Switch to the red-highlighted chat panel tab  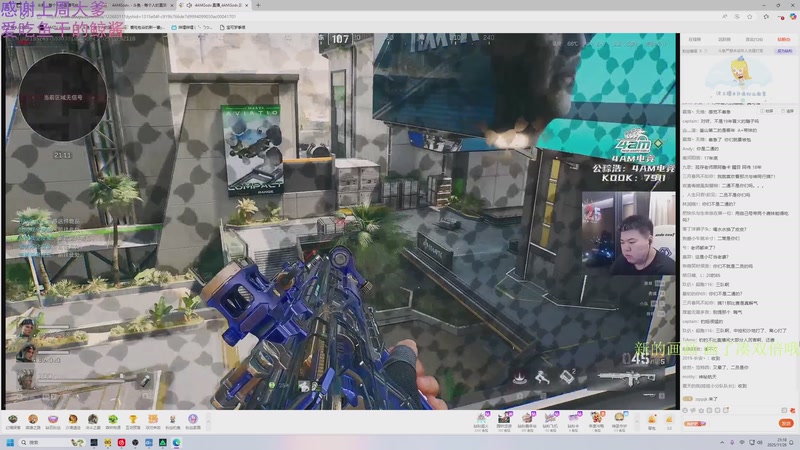[x=784, y=39]
